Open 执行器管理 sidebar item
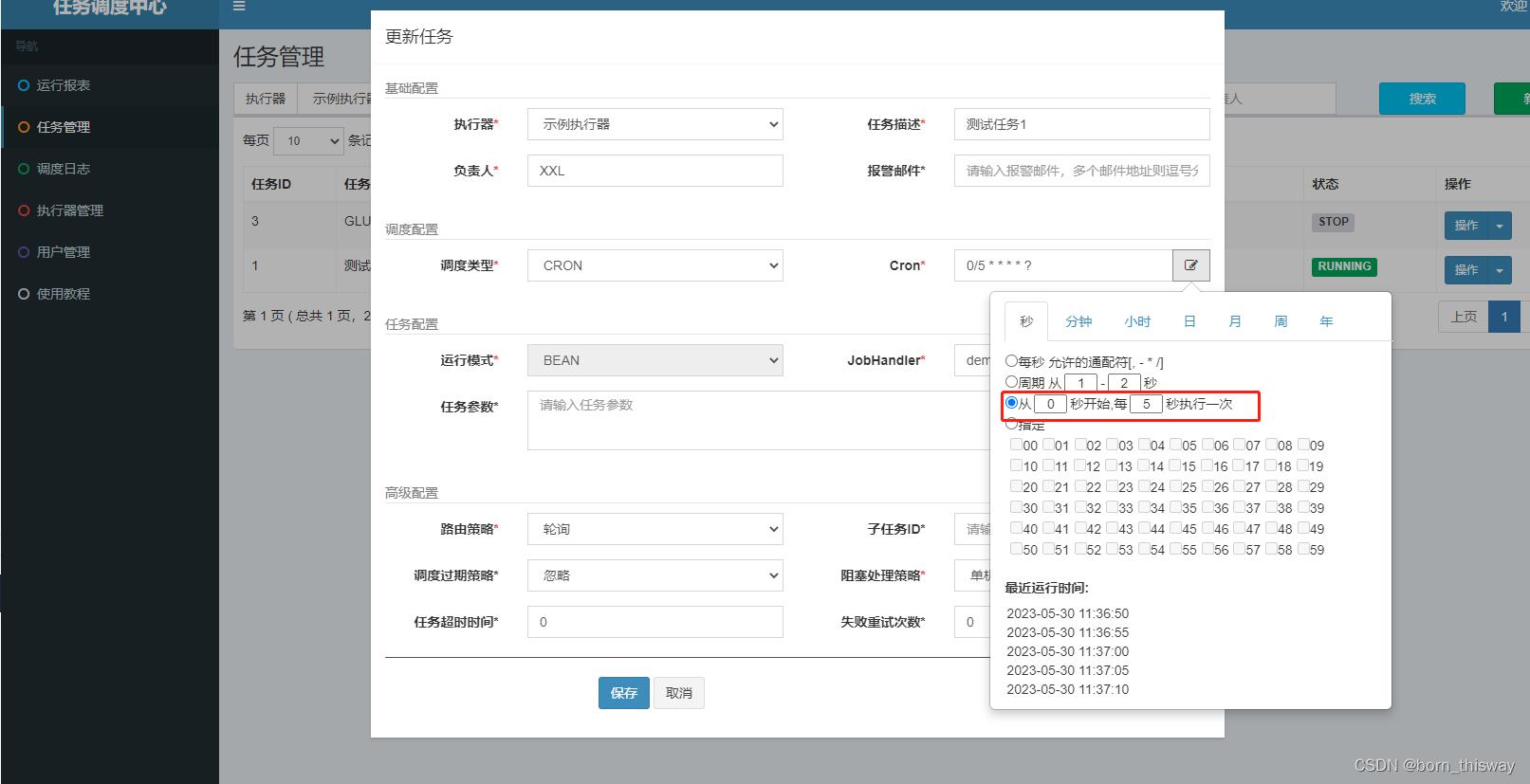1530x784 pixels. 69,210
